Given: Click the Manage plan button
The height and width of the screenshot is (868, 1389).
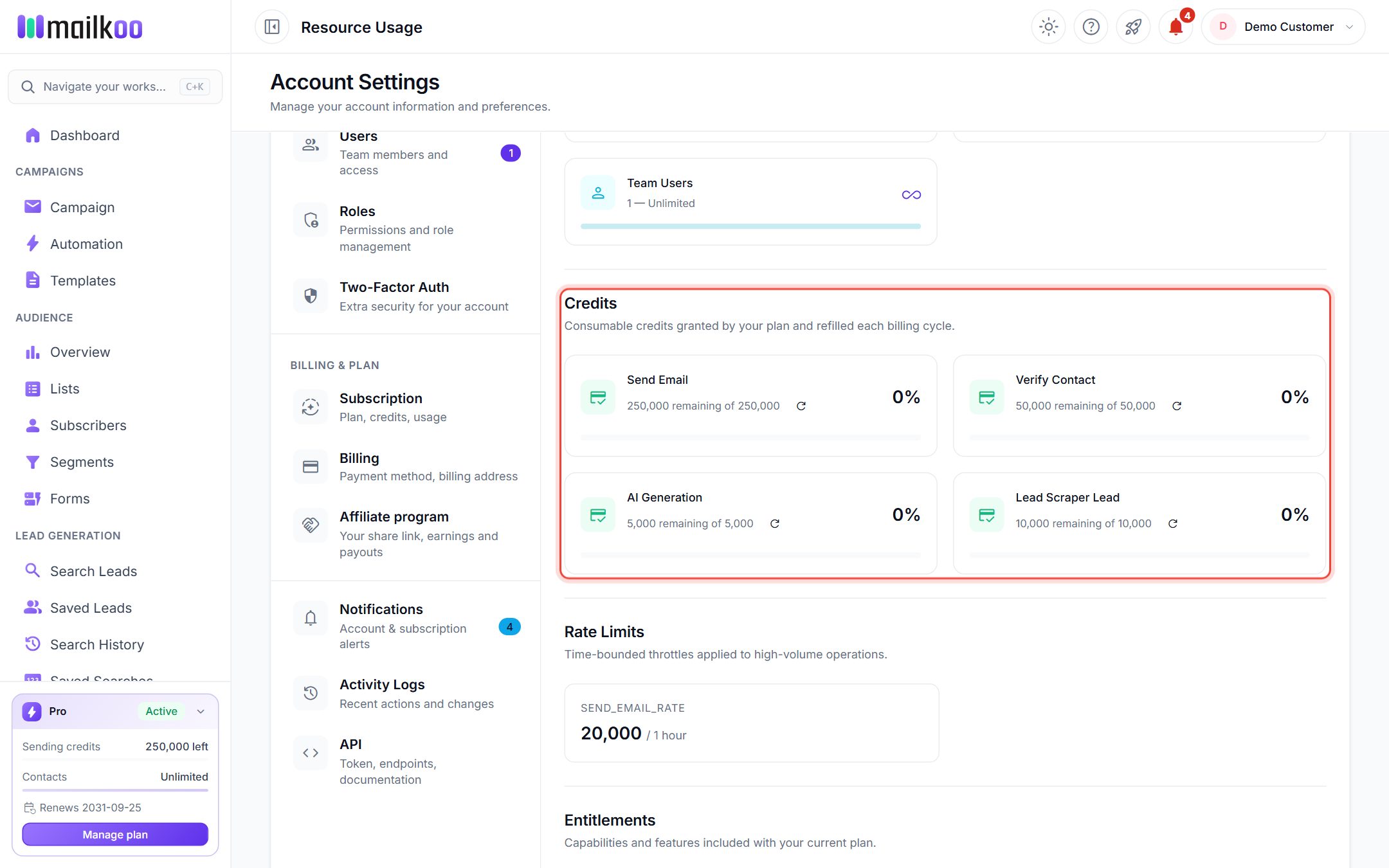Looking at the screenshot, I should tap(115, 835).
